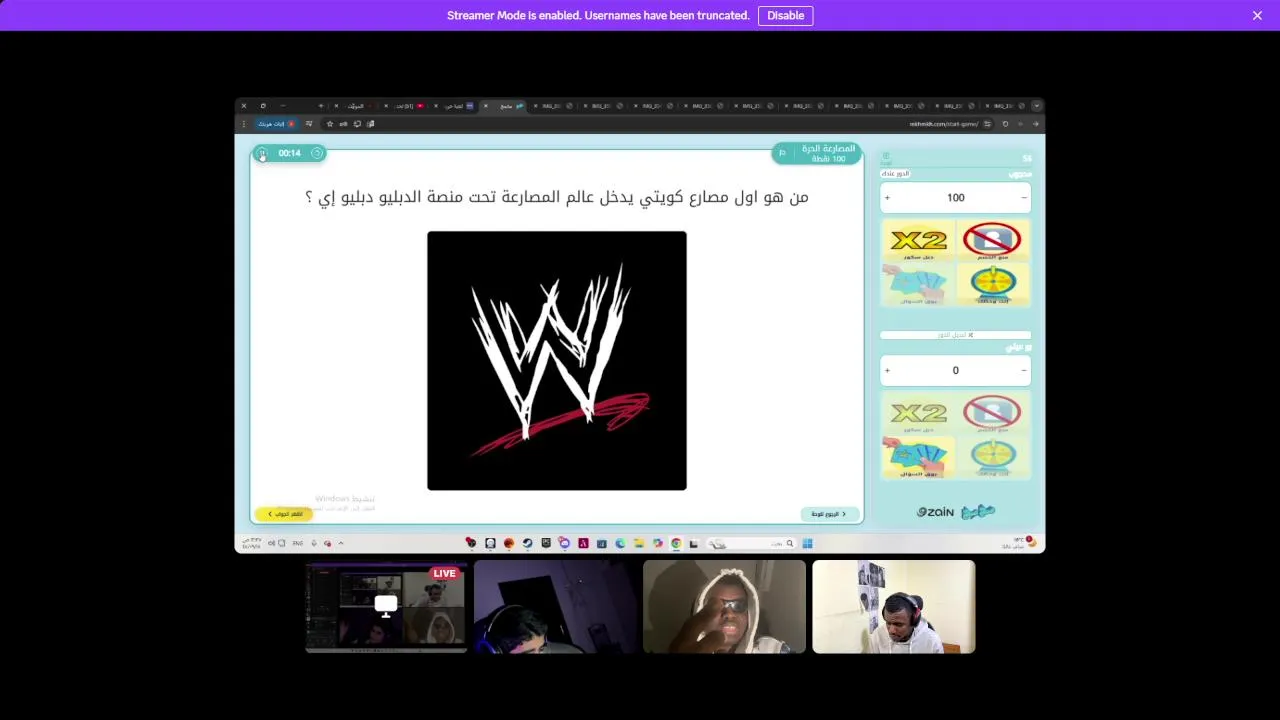The width and height of the screenshot is (1280, 720).
Task: Open the Windows Start button in taskbar
Action: click(x=807, y=544)
